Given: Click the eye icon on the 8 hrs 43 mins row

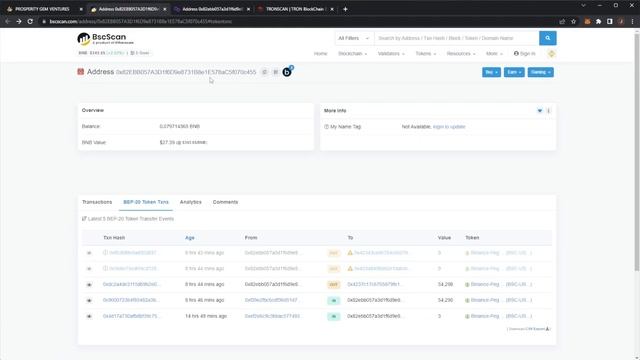Looking at the screenshot, I should click(x=89, y=253).
